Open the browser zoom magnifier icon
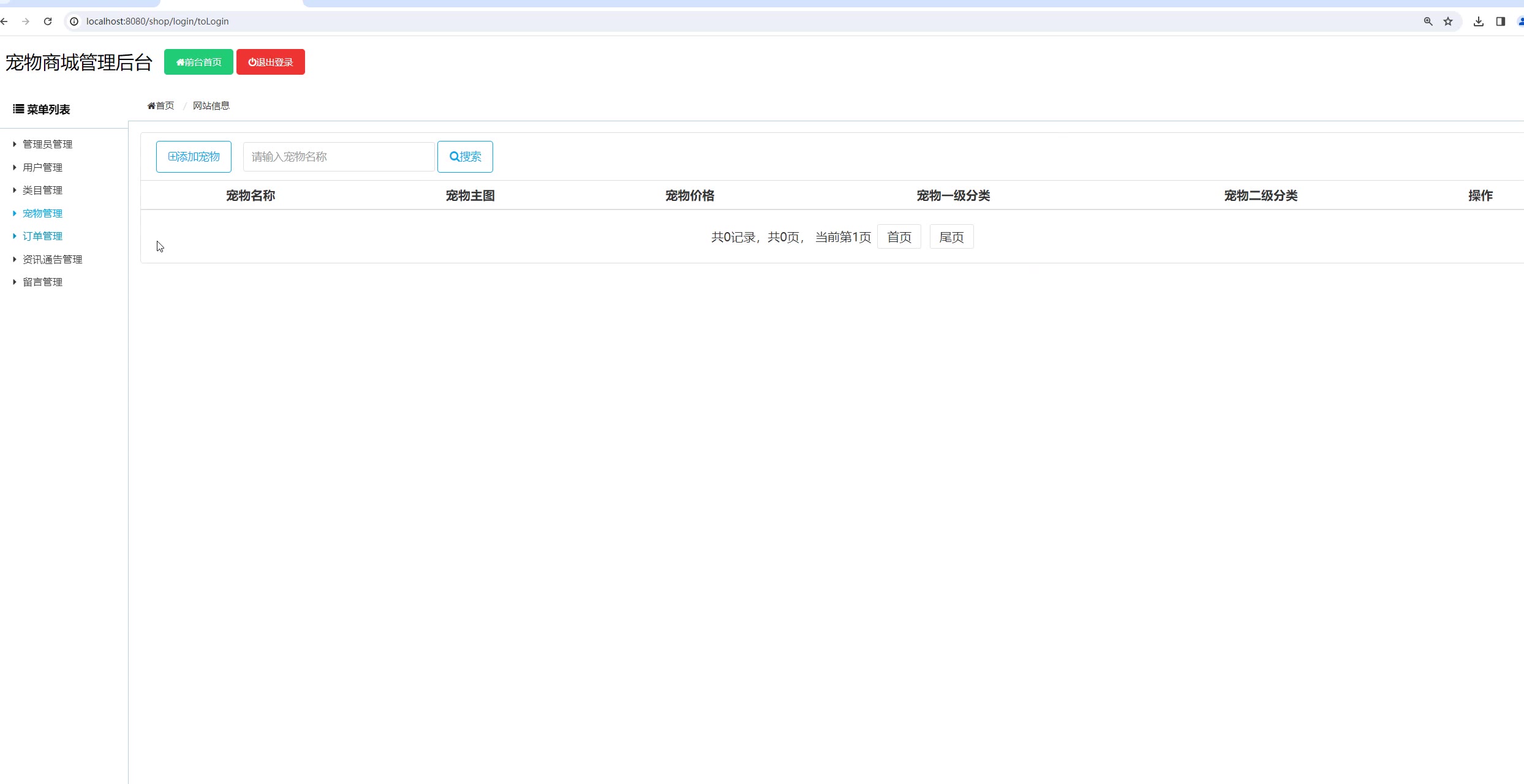The width and height of the screenshot is (1524, 784). point(1428,21)
